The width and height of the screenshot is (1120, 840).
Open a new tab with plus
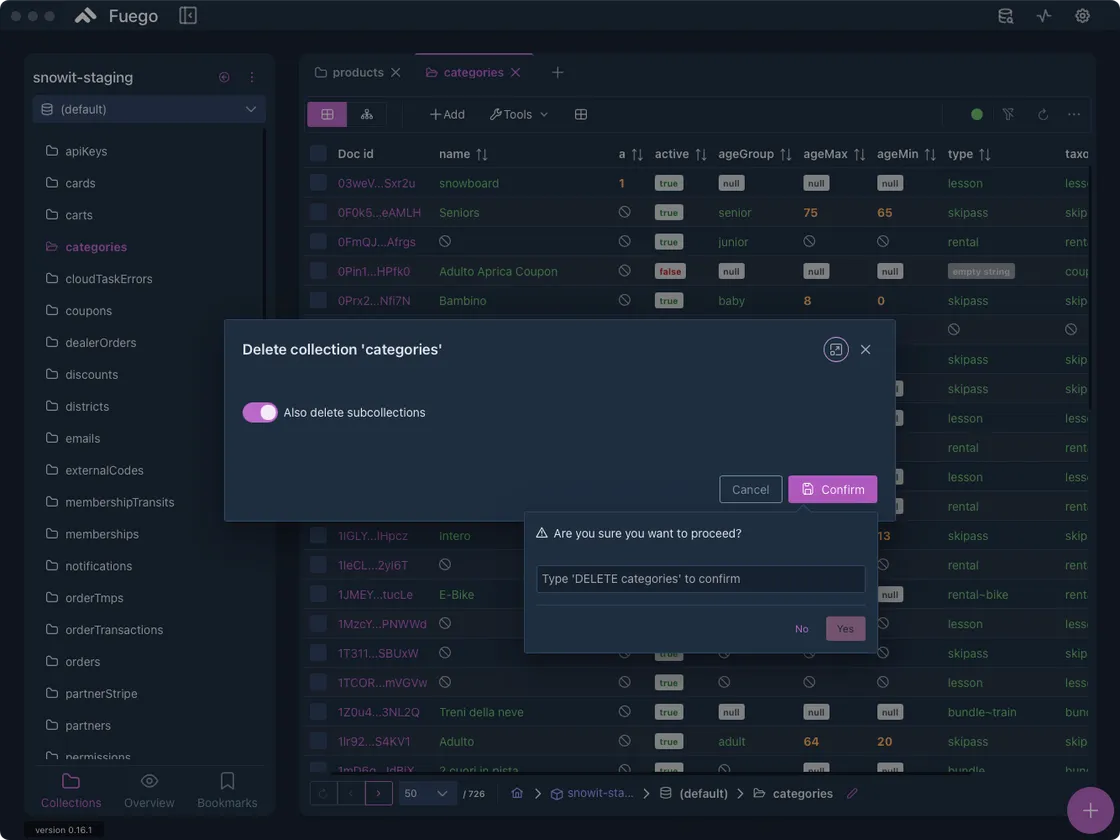tap(558, 73)
